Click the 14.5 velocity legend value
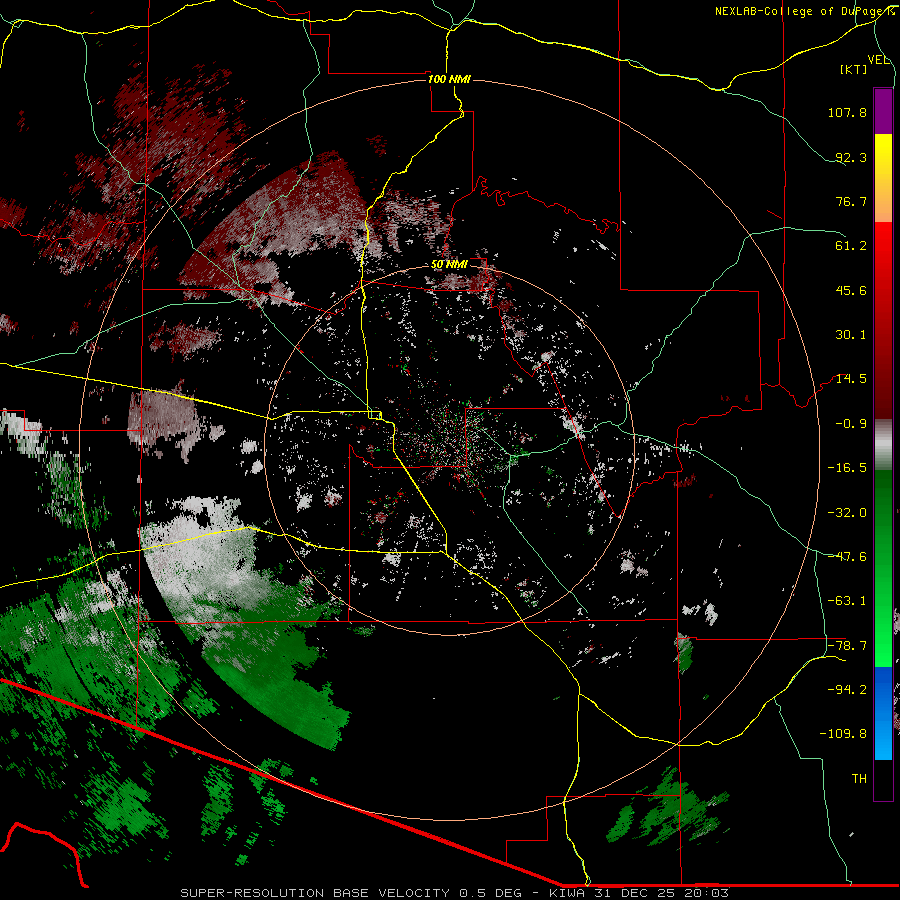The height and width of the screenshot is (900, 900). click(851, 379)
